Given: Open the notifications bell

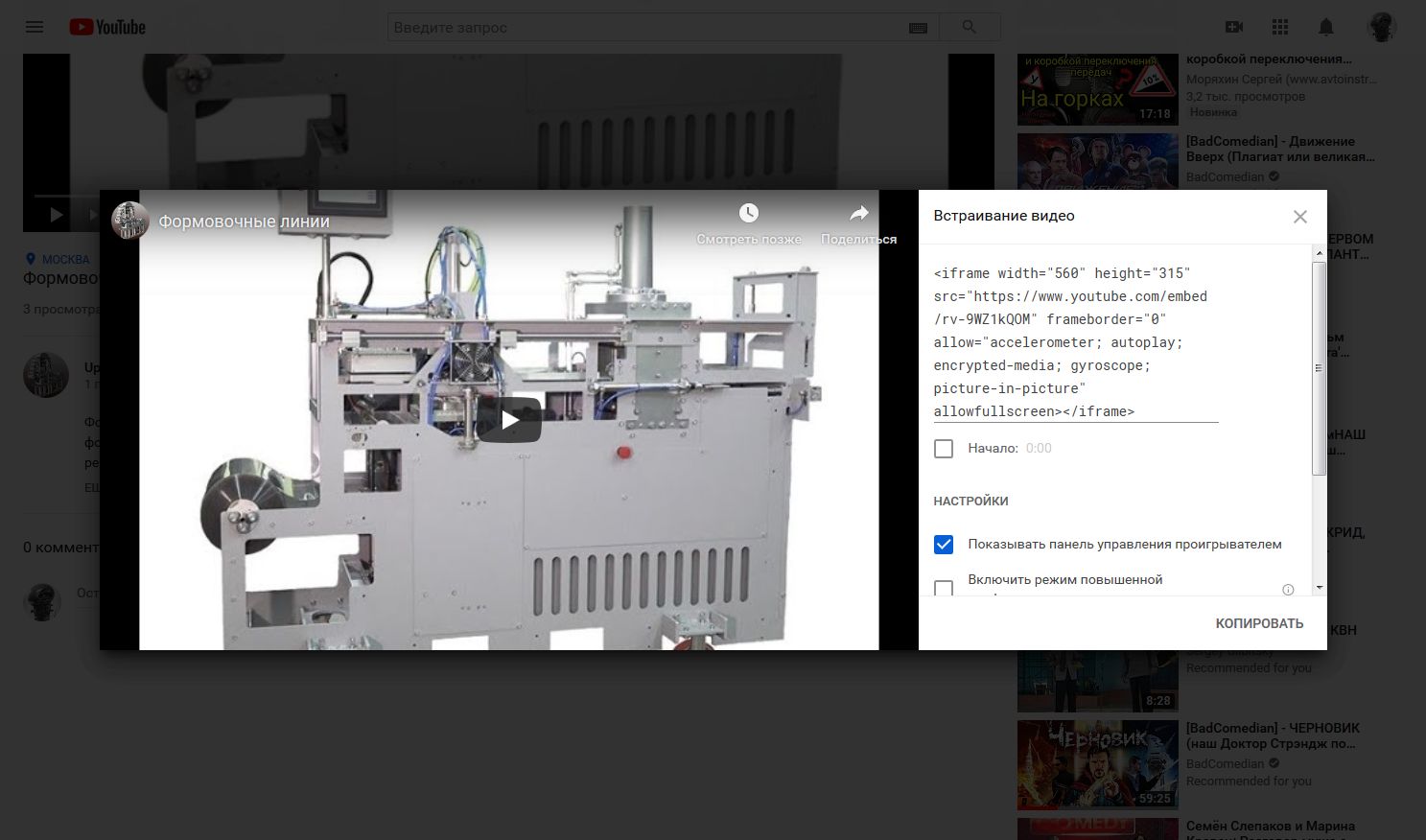Looking at the screenshot, I should click(1326, 27).
